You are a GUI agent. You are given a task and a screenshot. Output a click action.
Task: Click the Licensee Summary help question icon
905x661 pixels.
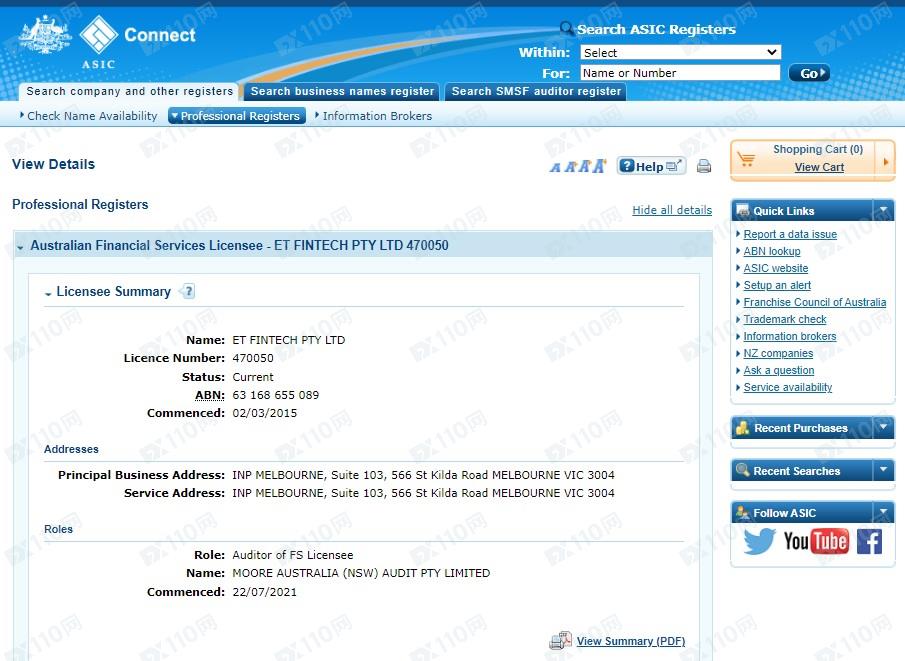pos(187,292)
